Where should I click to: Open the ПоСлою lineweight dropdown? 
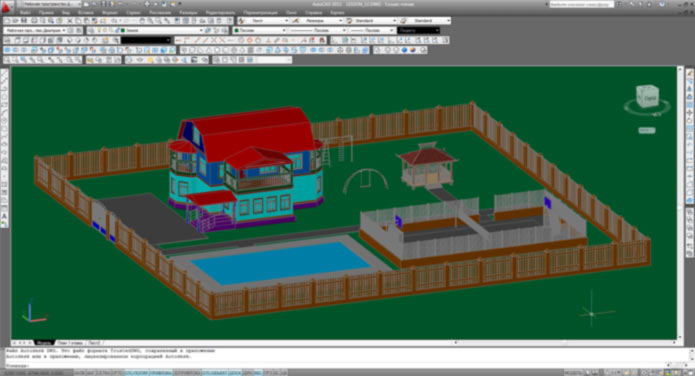coord(371,31)
